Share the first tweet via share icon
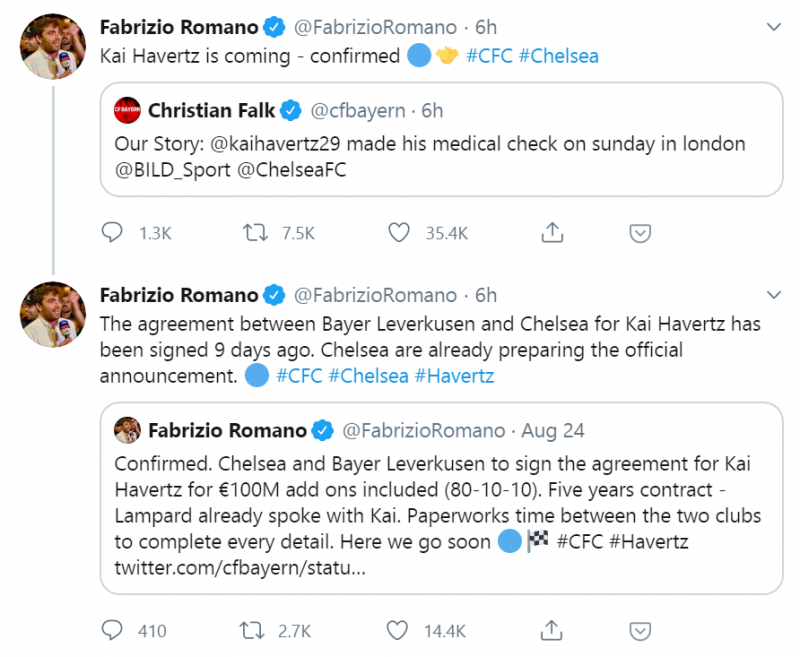 (x=551, y=233)
